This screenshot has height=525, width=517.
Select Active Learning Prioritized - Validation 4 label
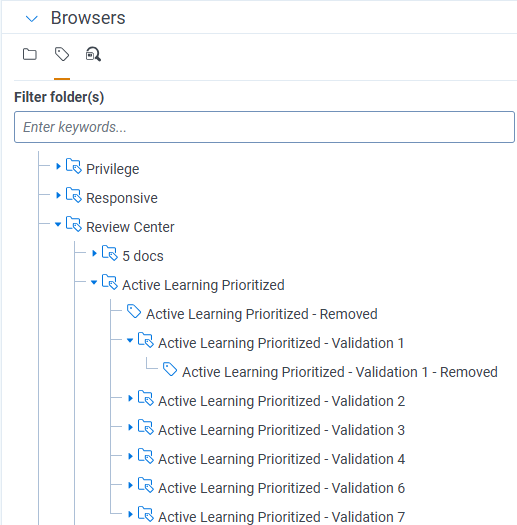(282, 459)
